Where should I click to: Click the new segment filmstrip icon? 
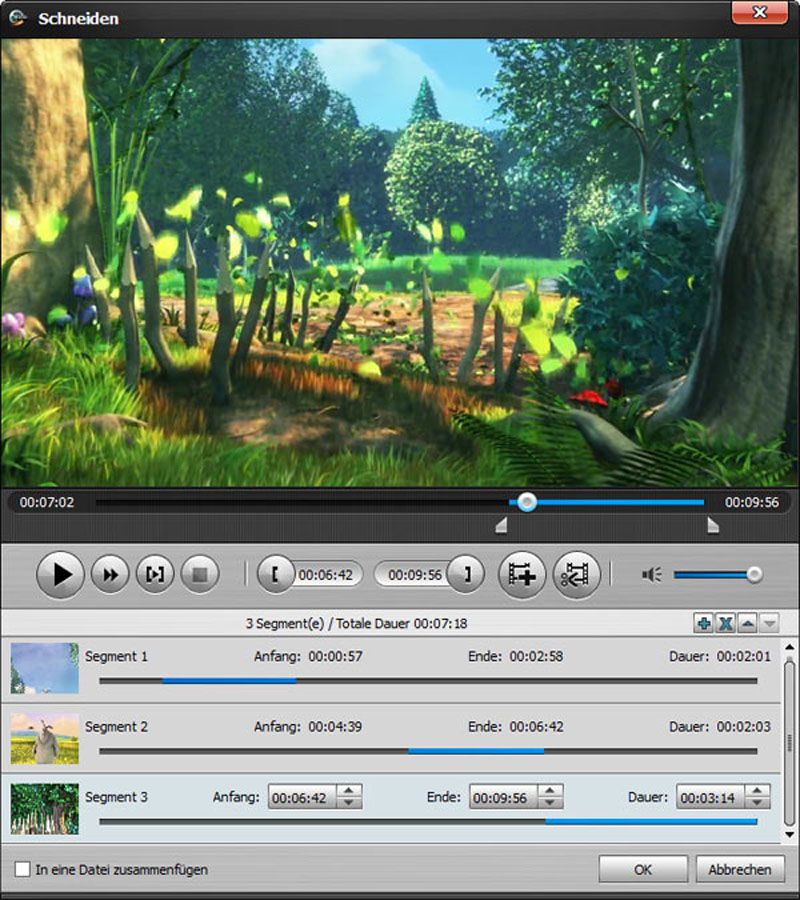coord(522,574)
